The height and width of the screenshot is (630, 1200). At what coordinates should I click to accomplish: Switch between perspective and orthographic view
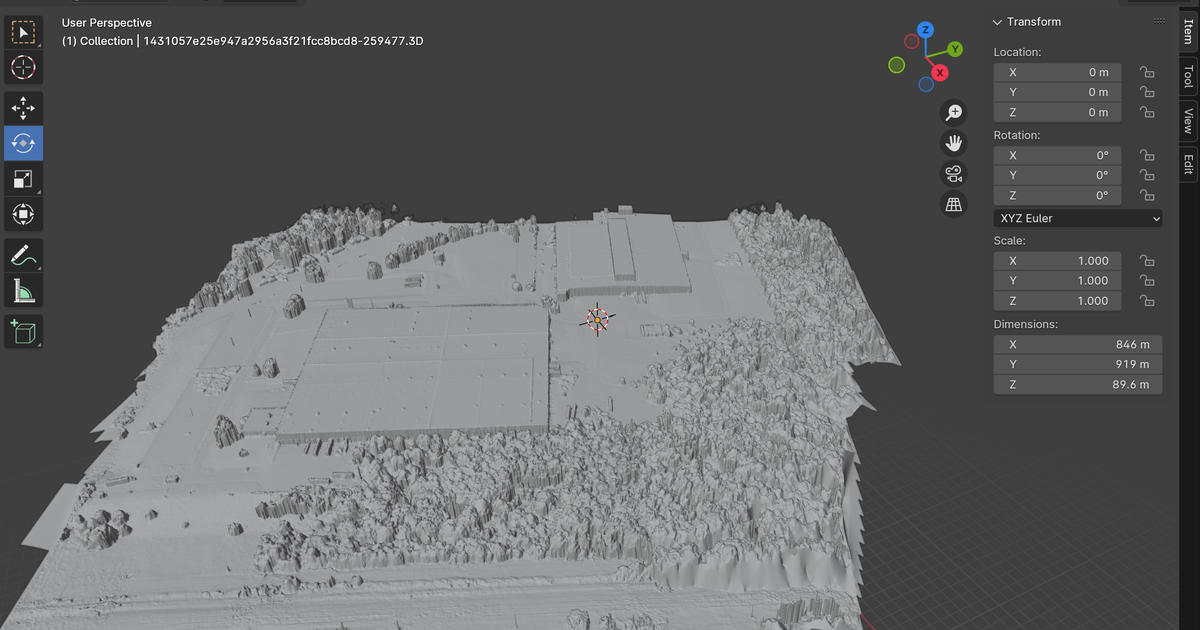pos(953,203)
